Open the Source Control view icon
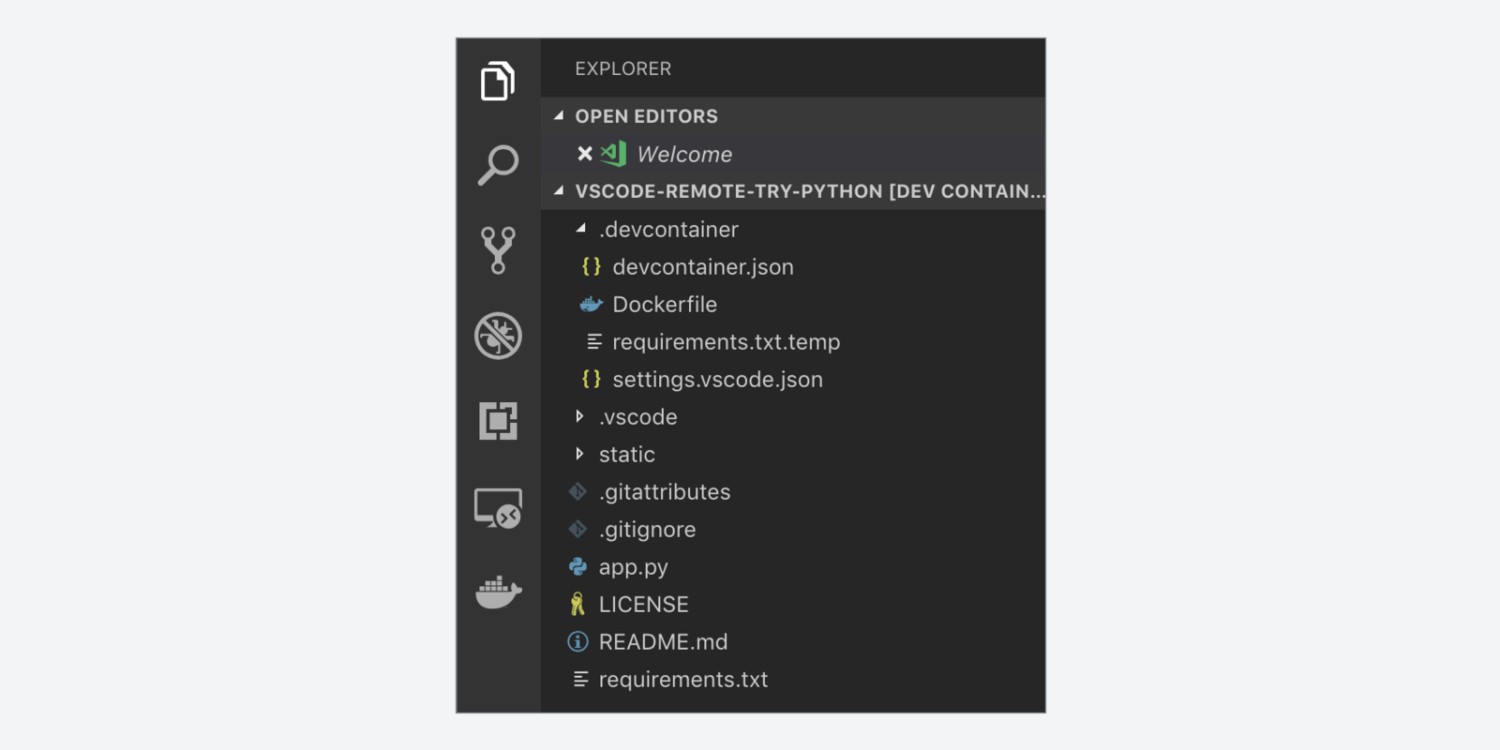The image size is (1500, 750). [498, 250]
